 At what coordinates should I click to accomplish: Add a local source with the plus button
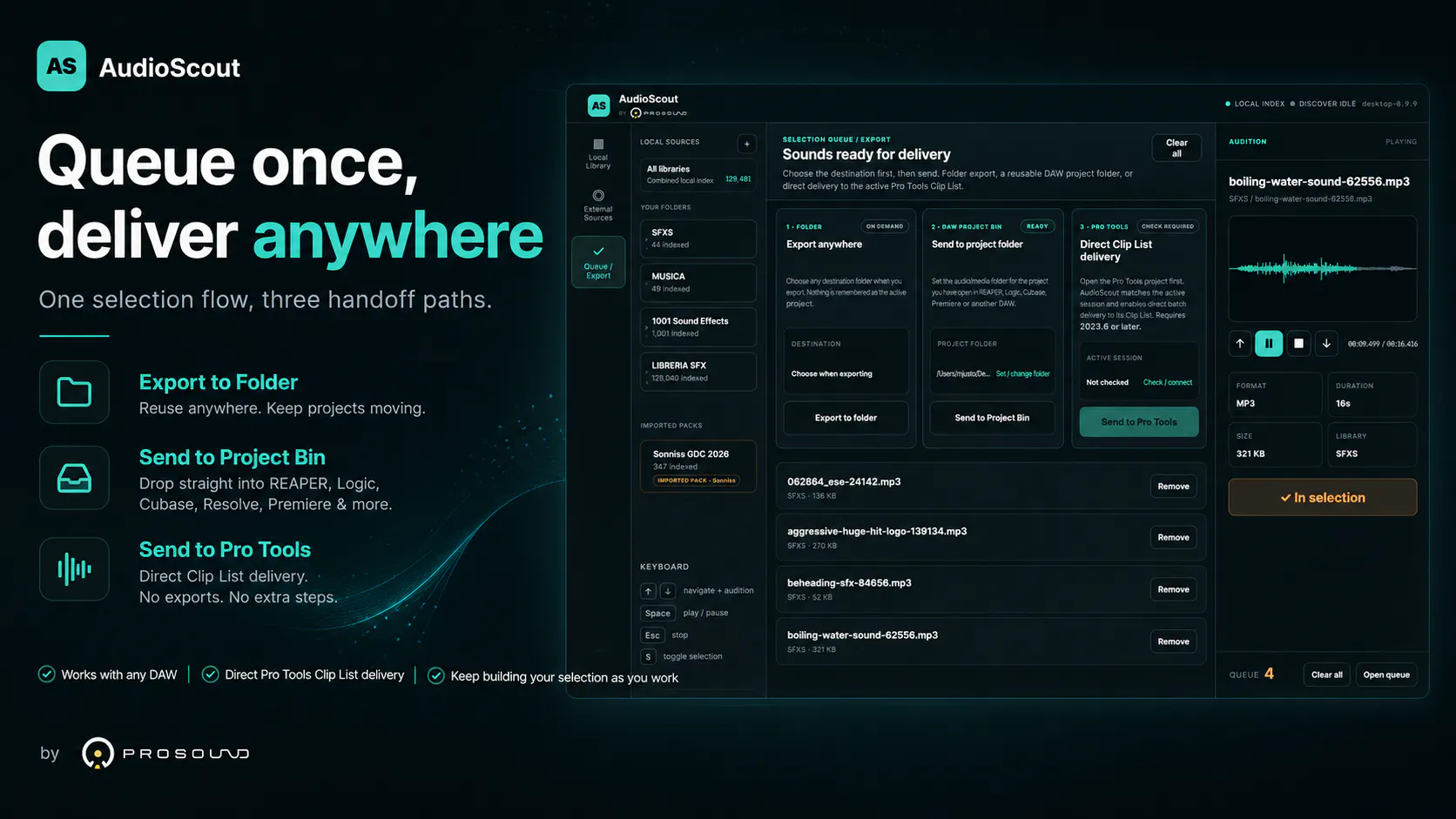point(746,144)
